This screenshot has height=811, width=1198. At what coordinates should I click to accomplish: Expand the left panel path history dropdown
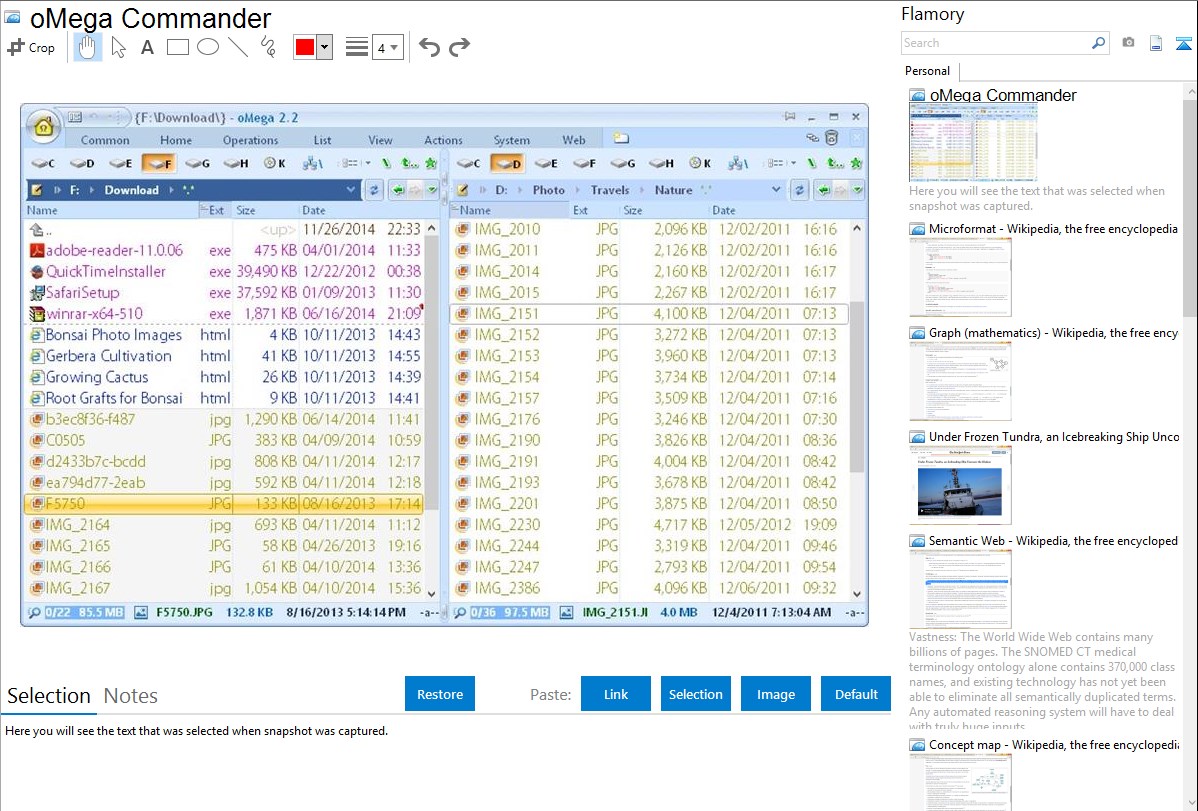coord(351,190)
